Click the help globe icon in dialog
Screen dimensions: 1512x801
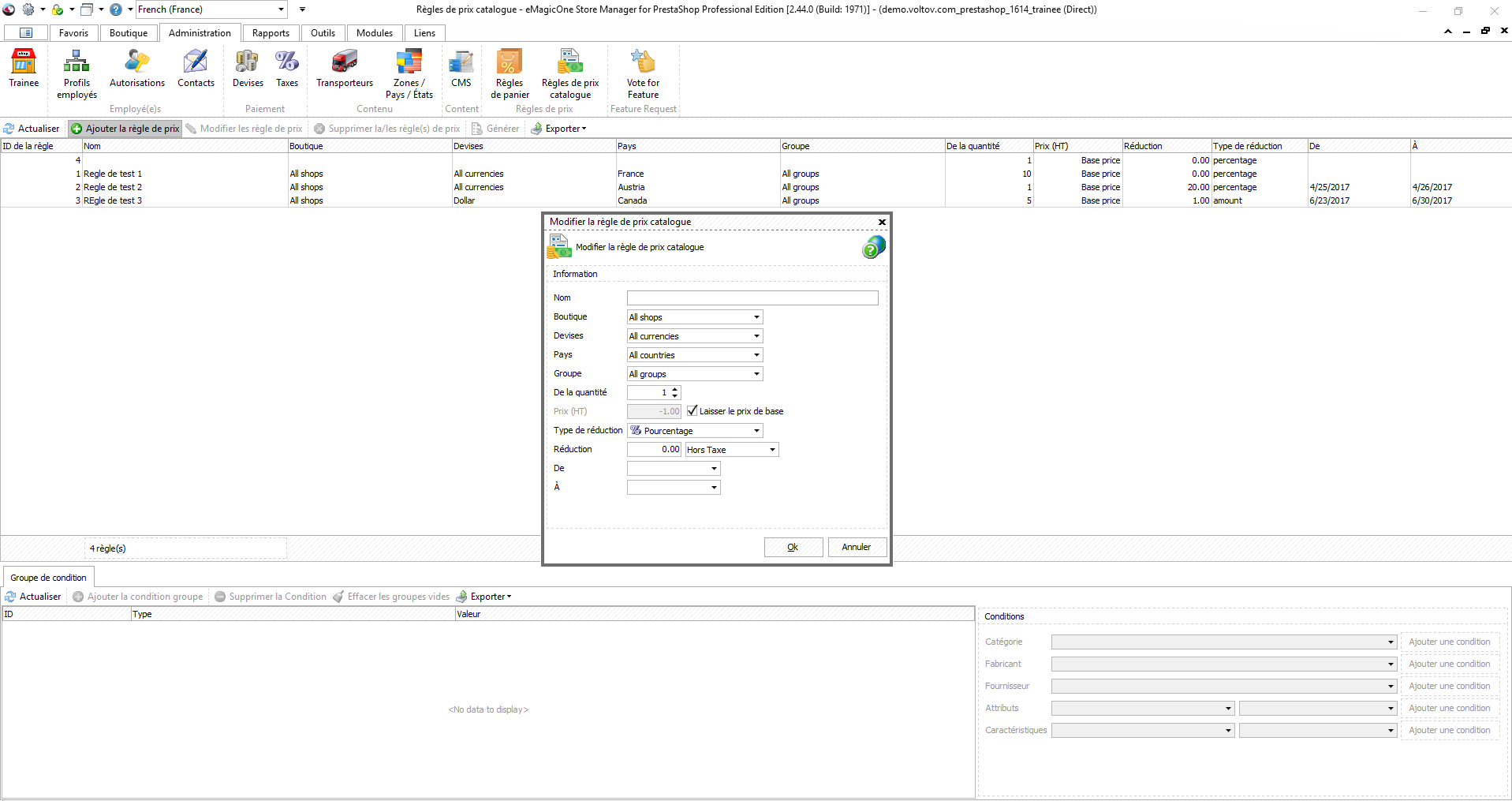pos(873,247)
